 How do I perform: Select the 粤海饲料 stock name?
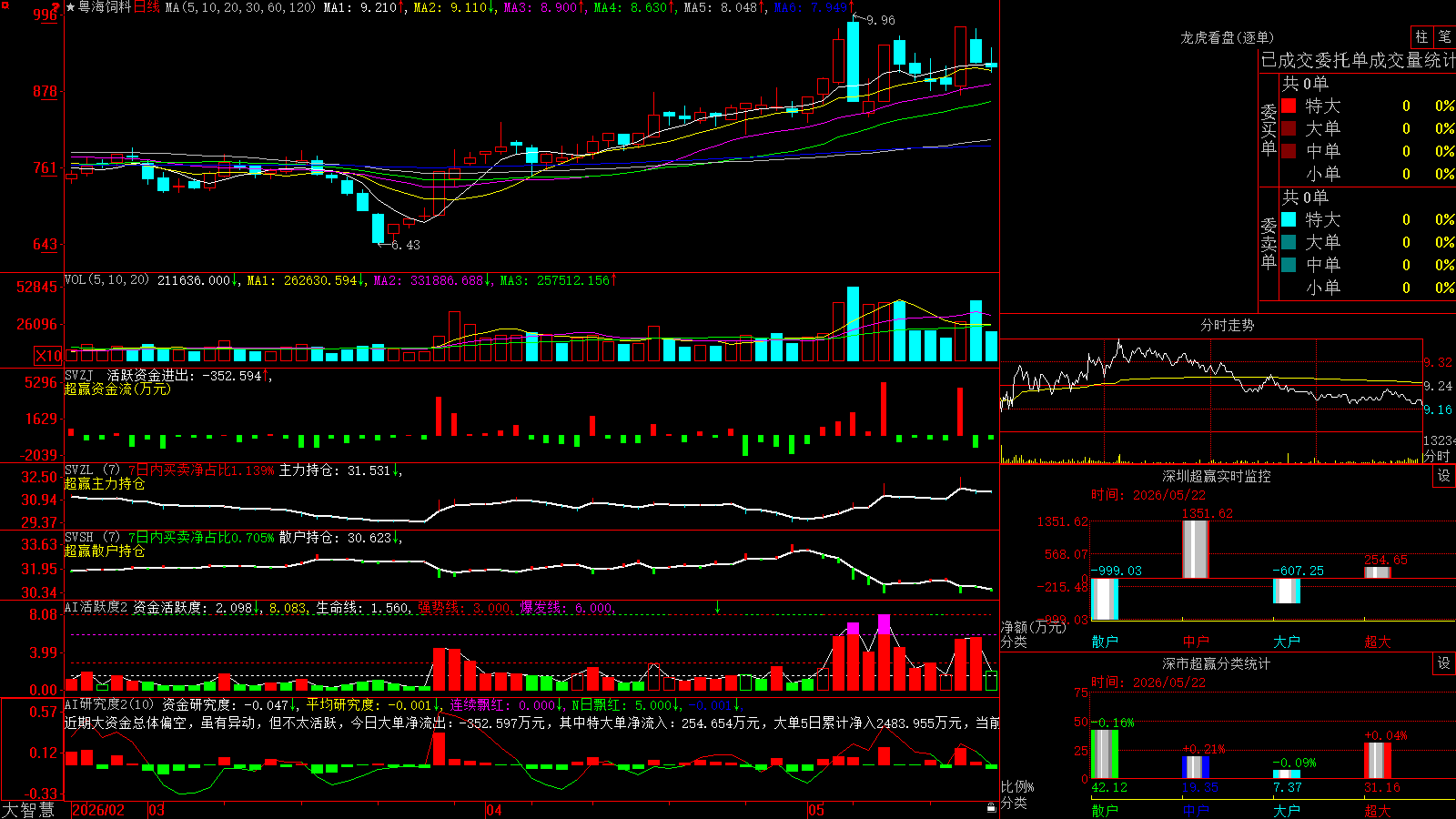(x=105, y=7)
